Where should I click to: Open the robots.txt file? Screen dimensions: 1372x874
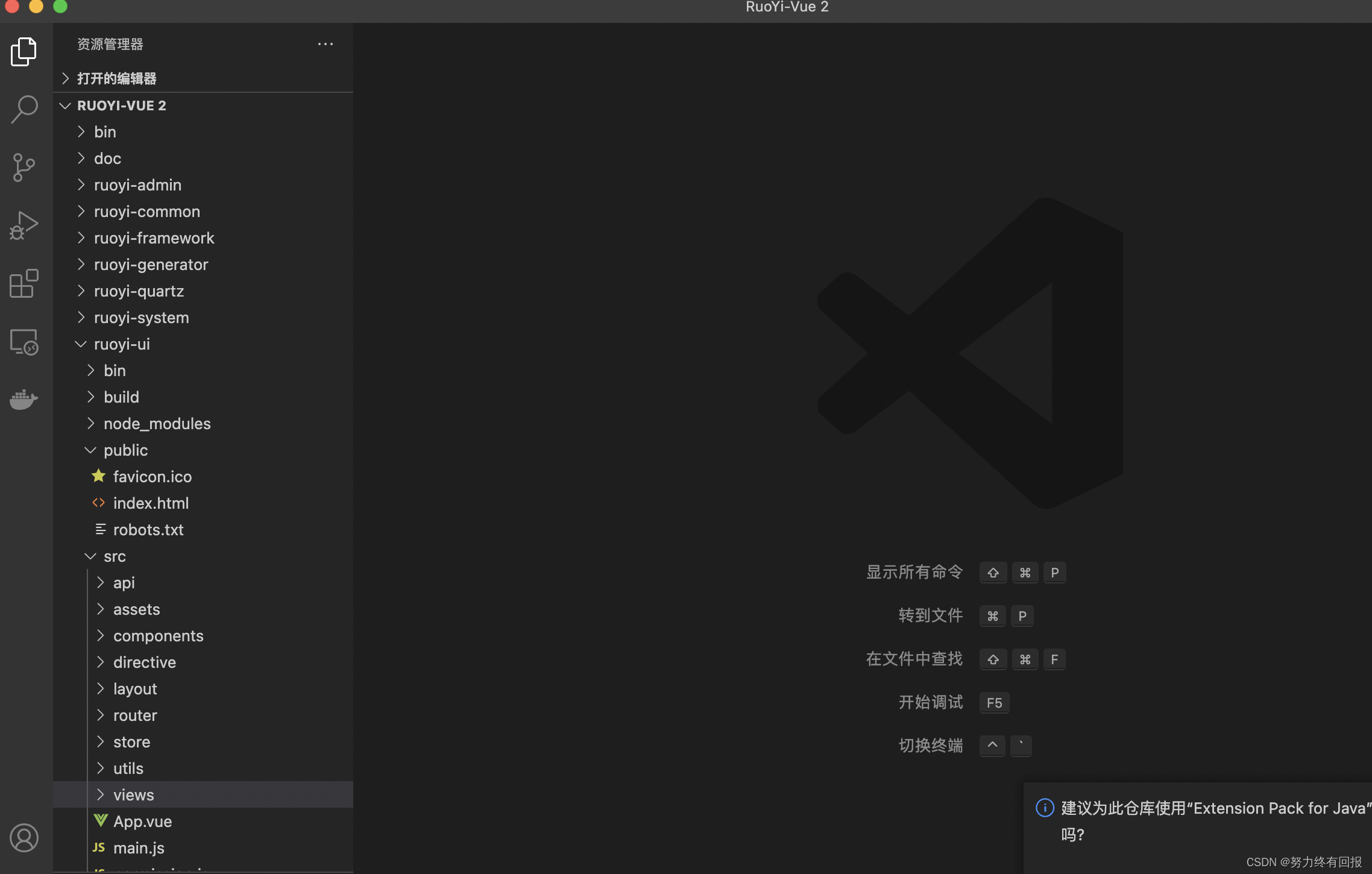pos(203,530)
